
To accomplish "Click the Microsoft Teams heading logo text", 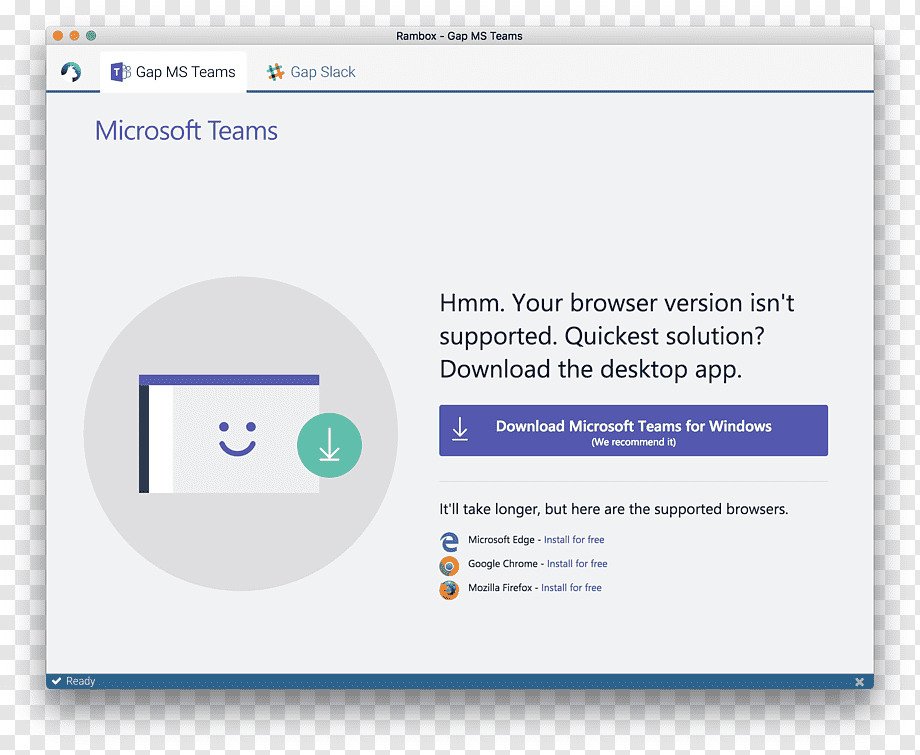I will coord(186,131).
